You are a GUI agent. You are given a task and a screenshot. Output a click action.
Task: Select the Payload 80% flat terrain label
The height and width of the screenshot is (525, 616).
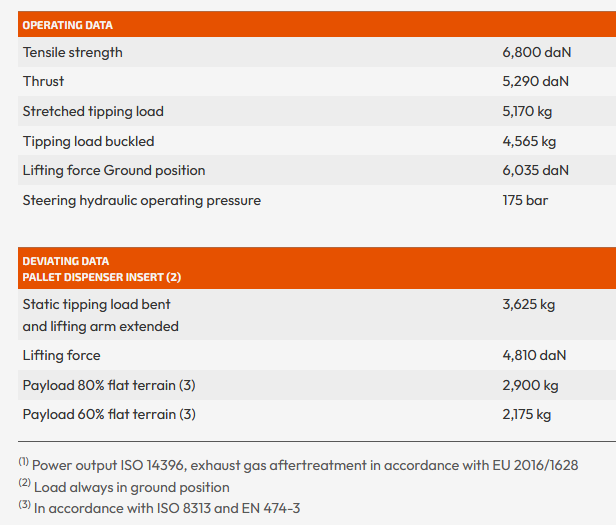[x=109, y=385]
